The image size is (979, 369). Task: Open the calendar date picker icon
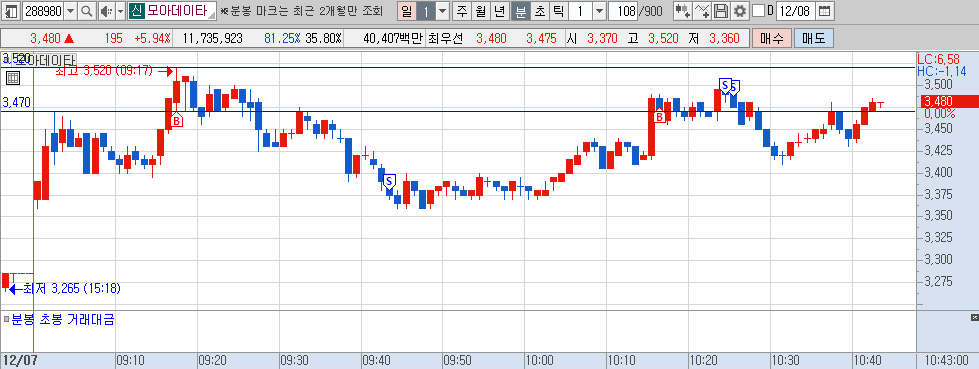[x=824, y=11]
